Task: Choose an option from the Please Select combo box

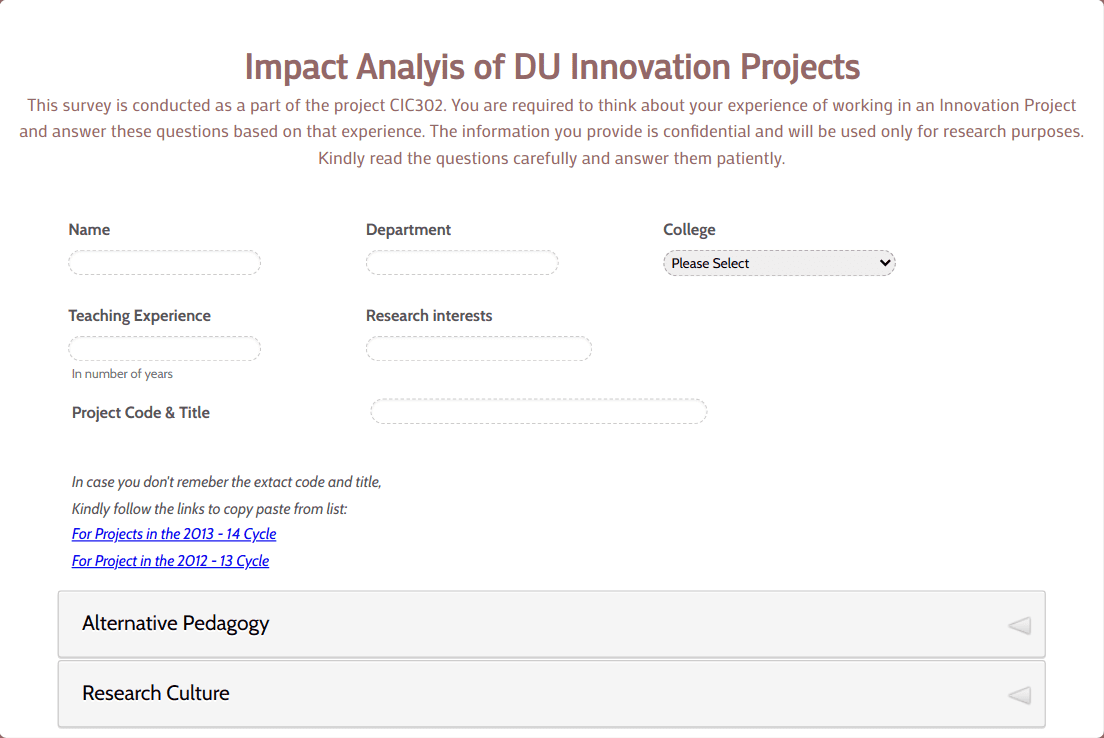Action: [779, 262]
